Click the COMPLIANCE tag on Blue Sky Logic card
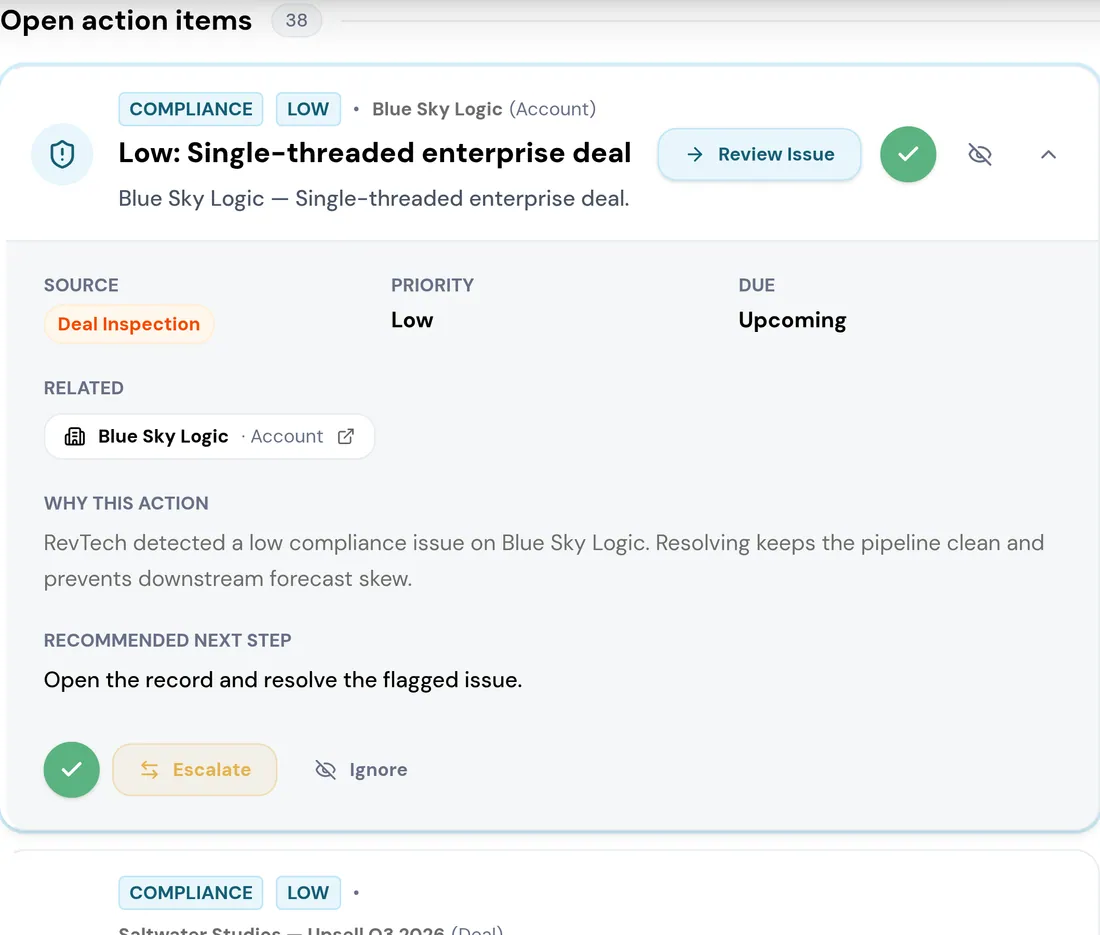 [191, 109]
